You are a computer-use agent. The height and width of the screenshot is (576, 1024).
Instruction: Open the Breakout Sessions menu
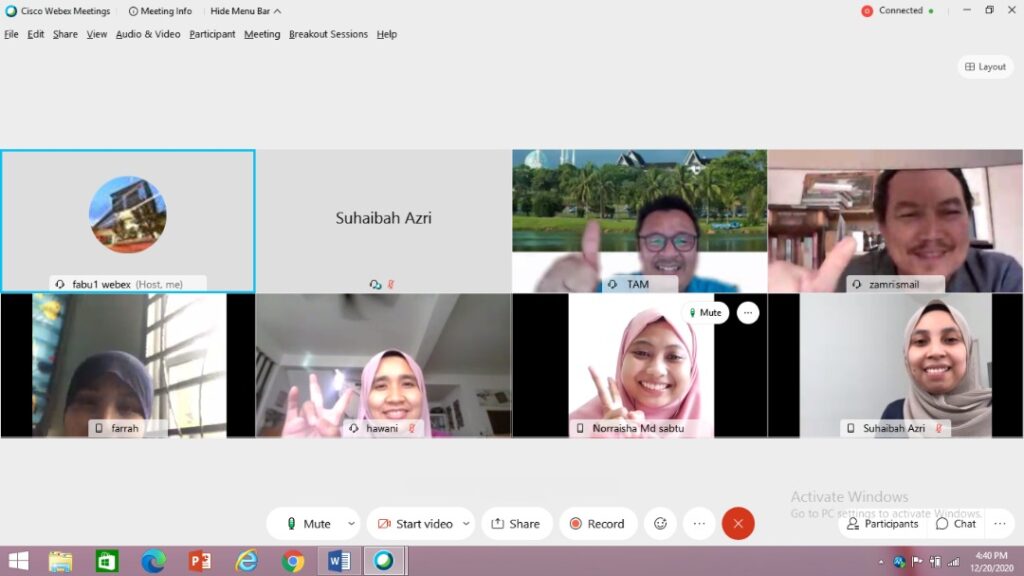[x=328, y=34]
